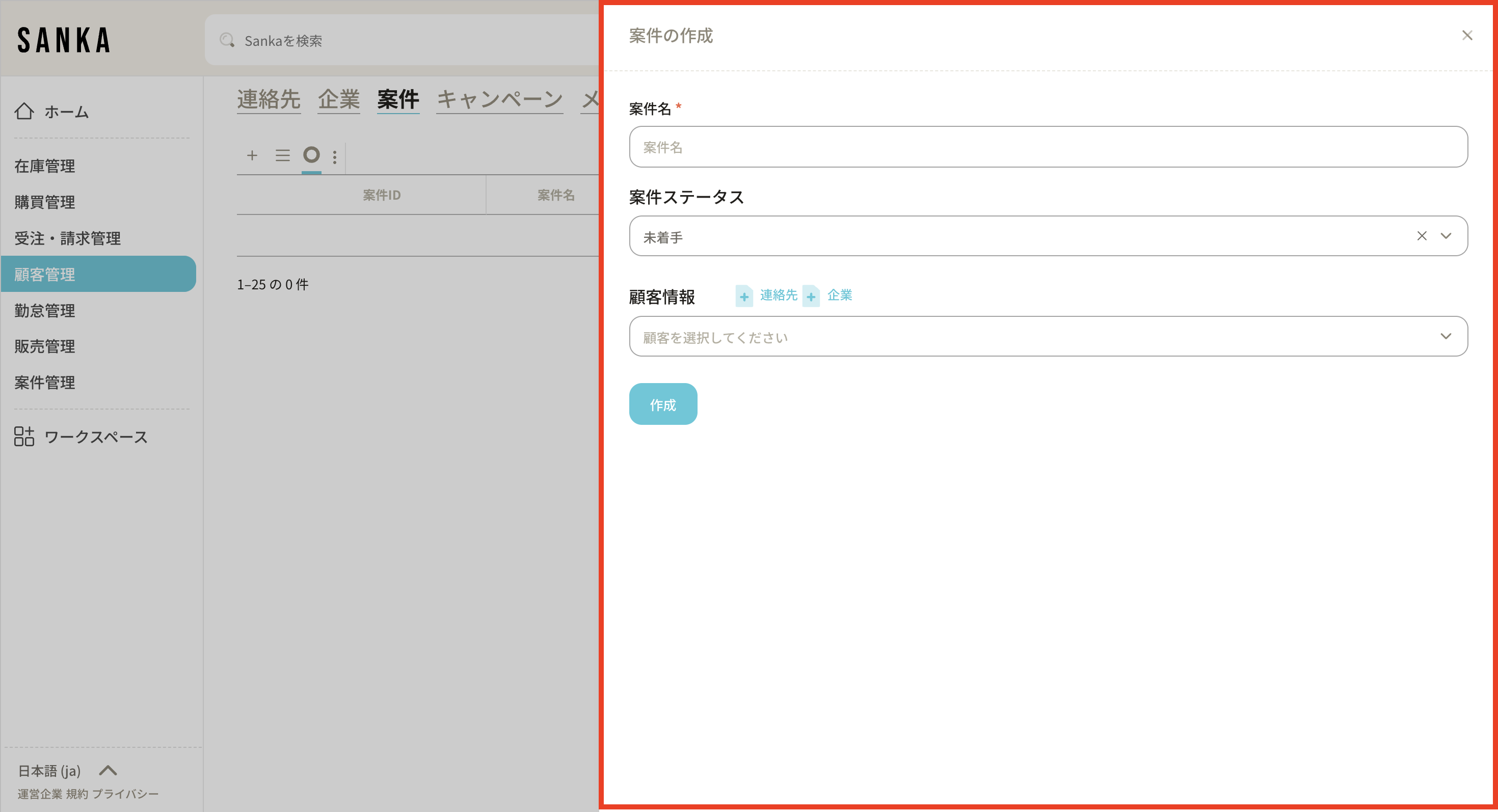The width and height of the screenshot is (1498, 812).
Task: Click the Home house icon
Action: tap(24, 111)
